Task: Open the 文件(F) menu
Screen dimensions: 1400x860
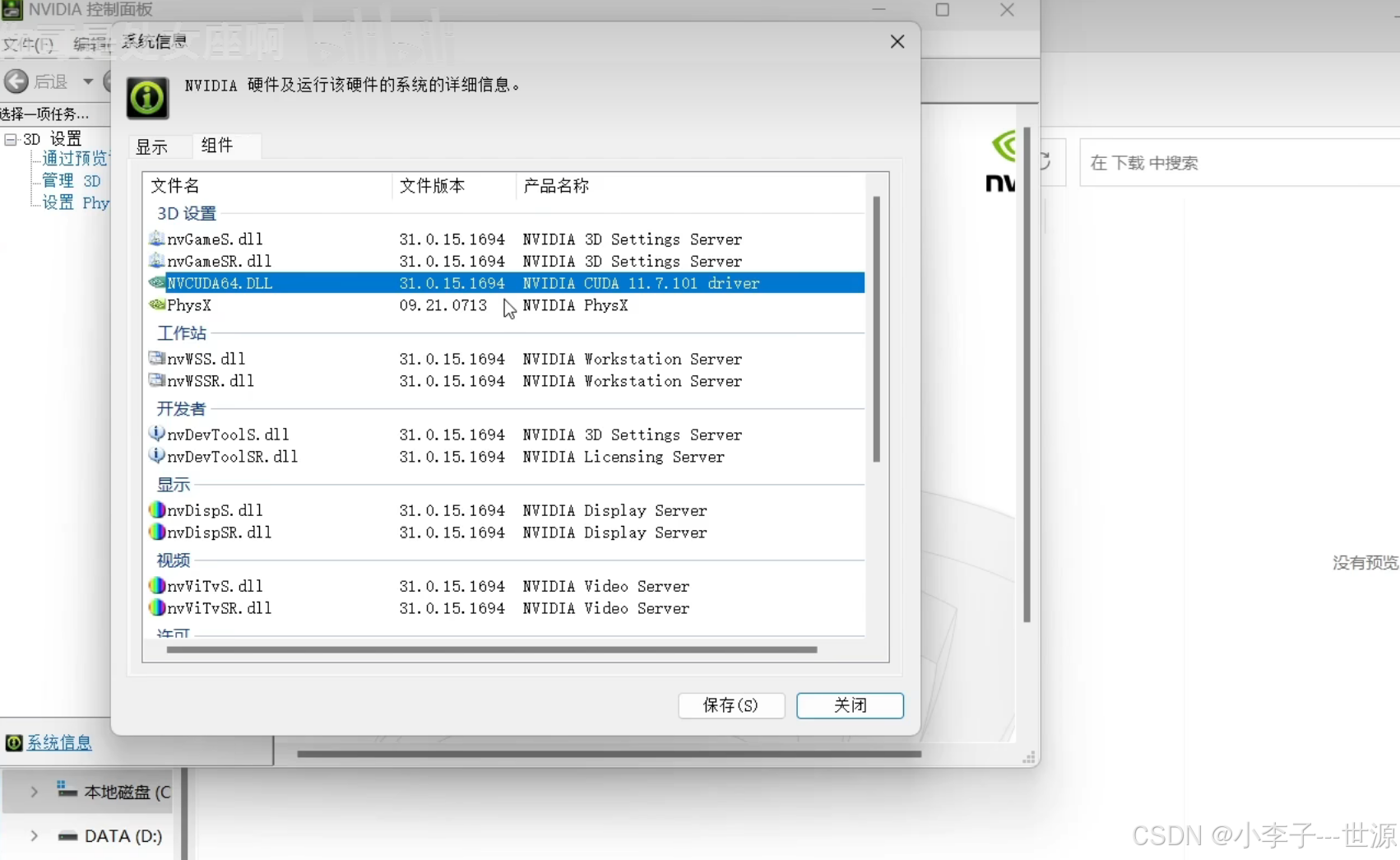Action: [x=27, y=44]
